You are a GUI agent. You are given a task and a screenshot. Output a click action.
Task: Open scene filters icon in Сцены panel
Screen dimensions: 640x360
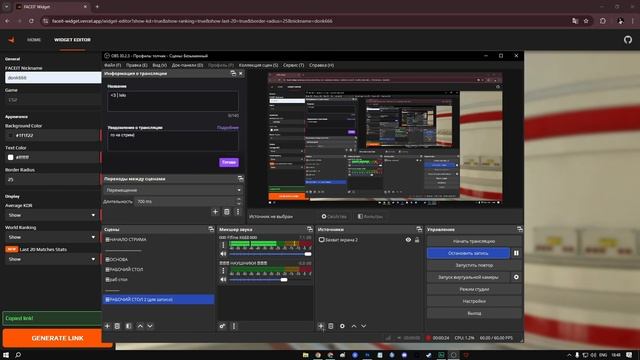pyautogui.click(x=129, y=326)
